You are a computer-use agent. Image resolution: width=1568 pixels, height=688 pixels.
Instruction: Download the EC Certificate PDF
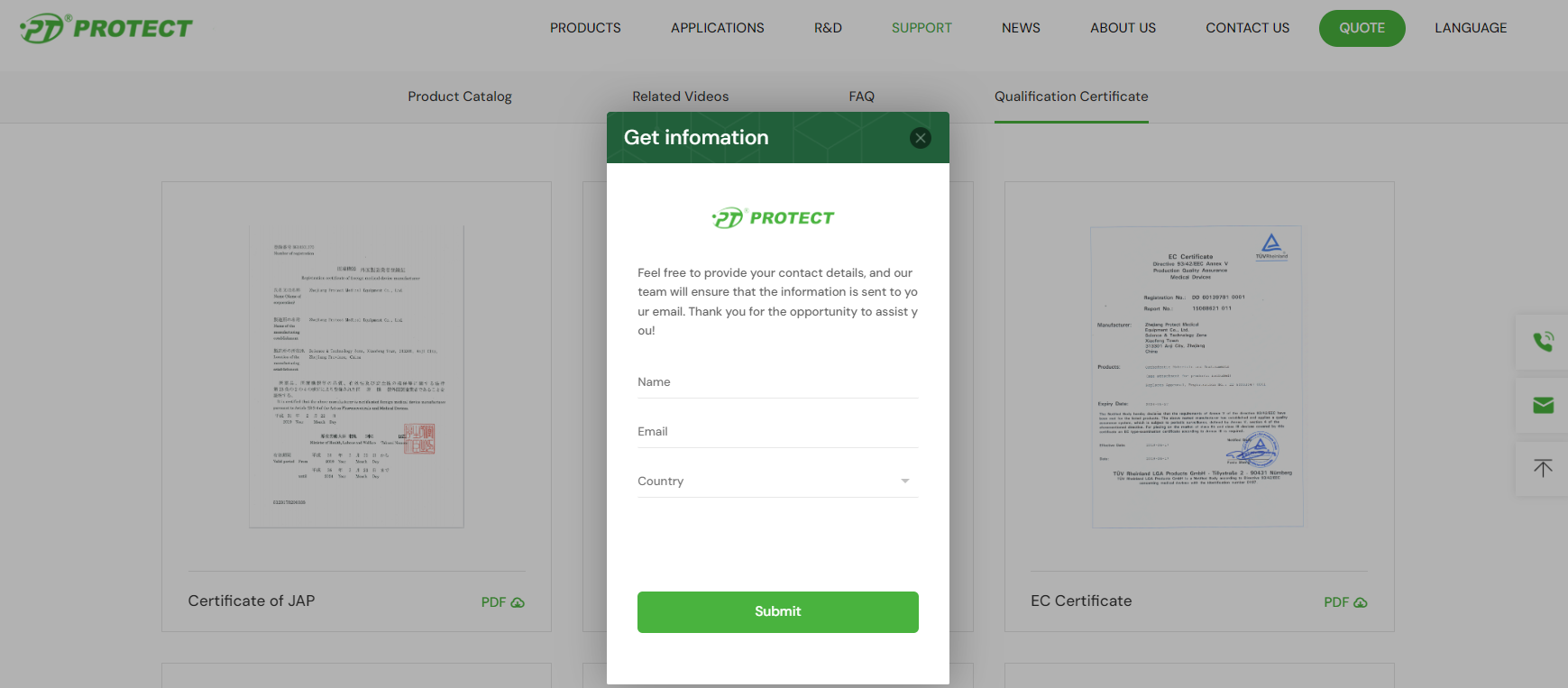(x=1345, y=602)
